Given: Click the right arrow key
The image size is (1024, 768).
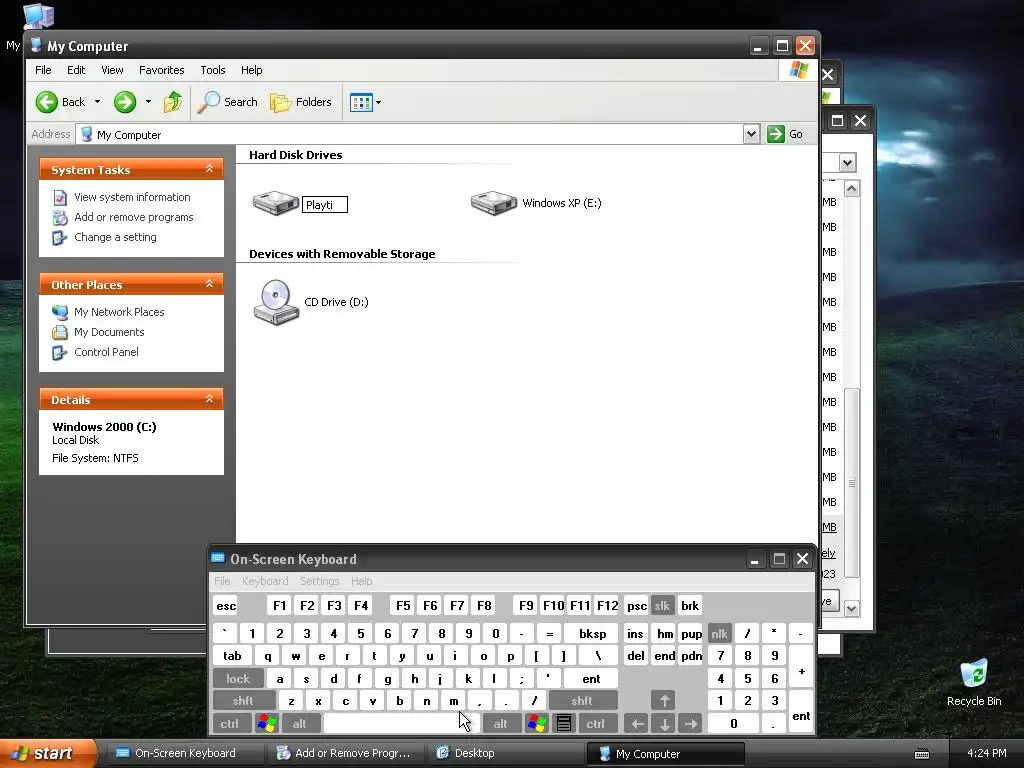Looking at the screenshot, I should pyautogui.click(x=690, y=724).
